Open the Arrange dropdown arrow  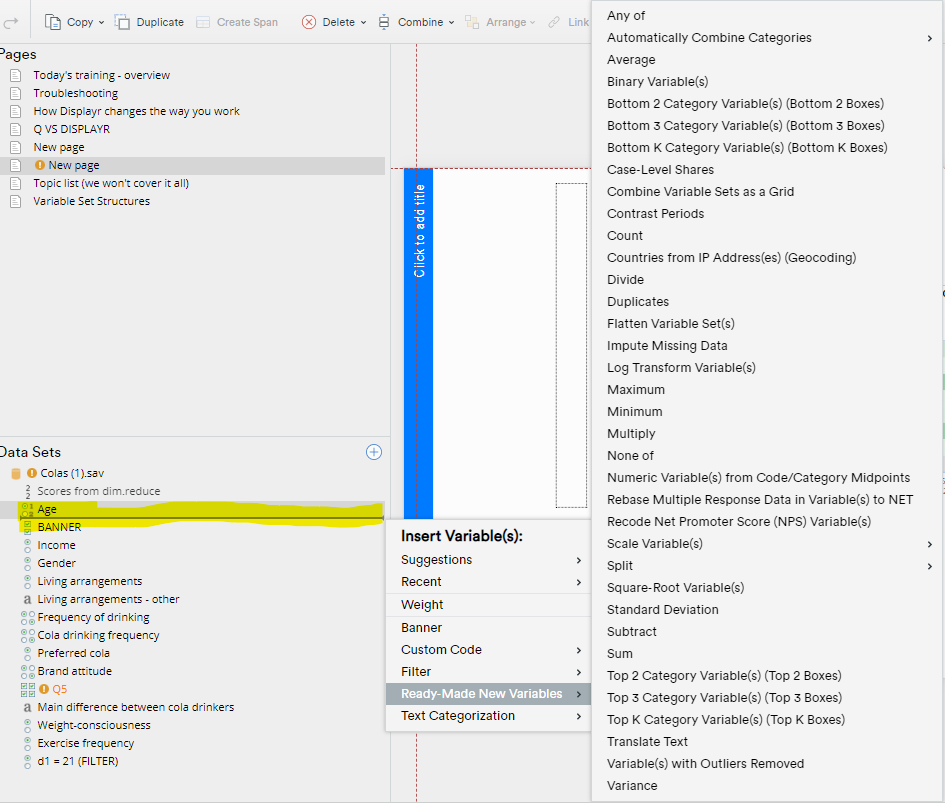[533, 22]
